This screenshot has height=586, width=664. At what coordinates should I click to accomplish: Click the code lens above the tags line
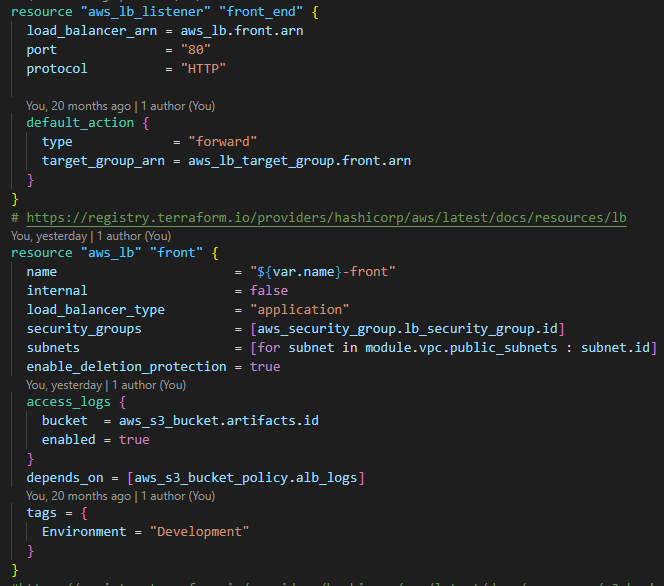[120, 495]
